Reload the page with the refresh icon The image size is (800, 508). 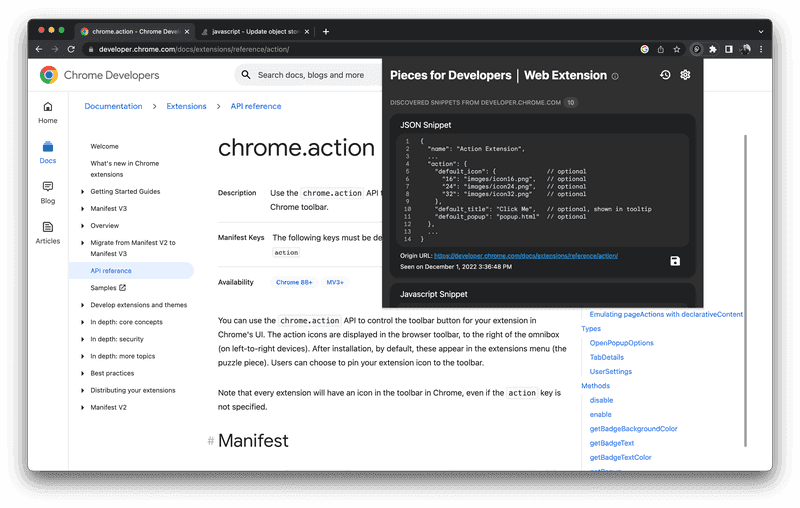point(71,49)
